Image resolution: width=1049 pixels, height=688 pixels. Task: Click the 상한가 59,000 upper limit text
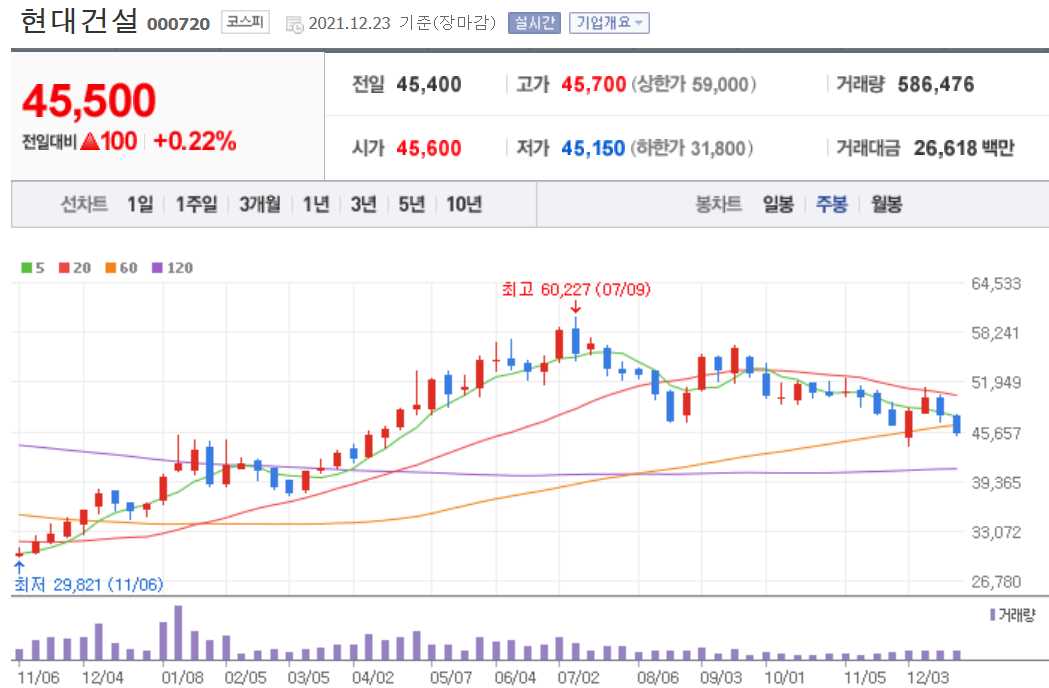(x=693, y=84)
